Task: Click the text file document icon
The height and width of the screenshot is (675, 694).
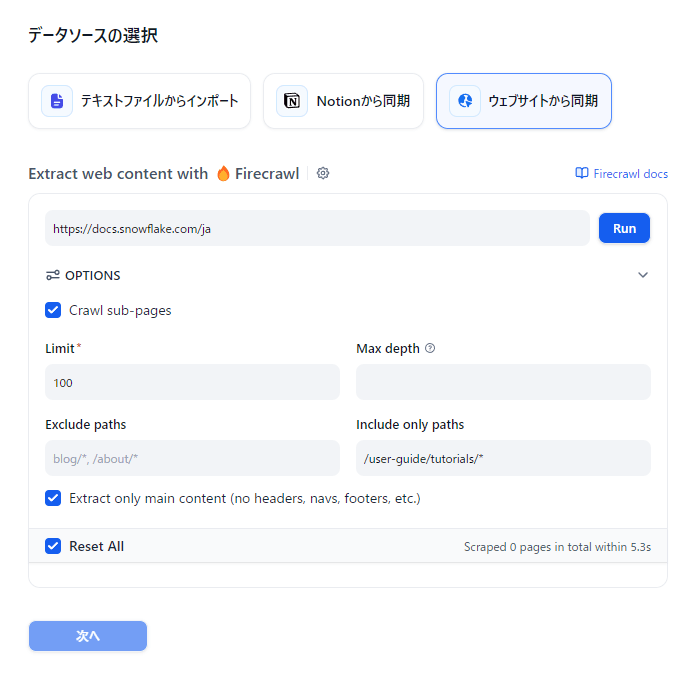Action: [57, 101]
